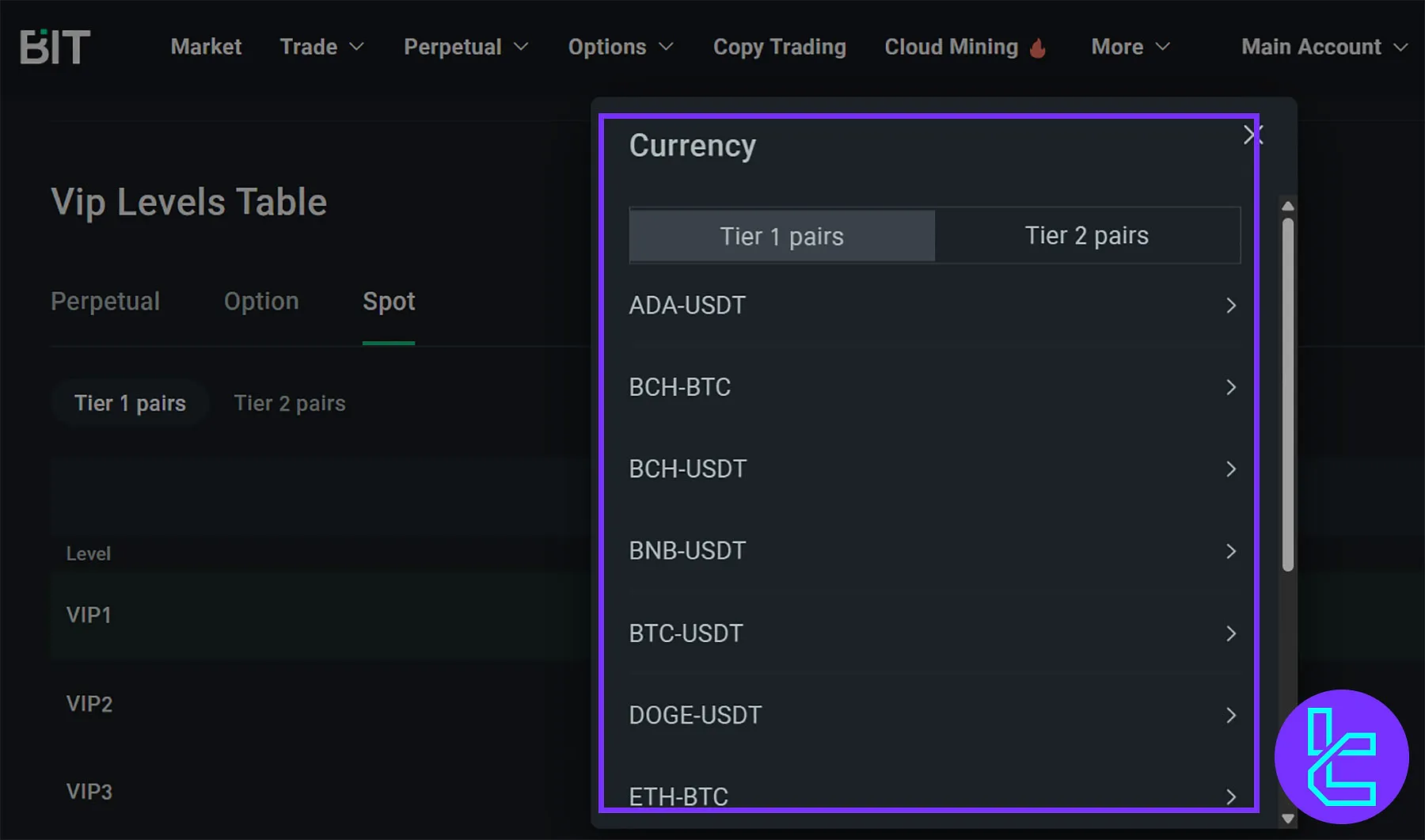The image size is (1425, 840).
Task: Select the BTC-USDT pair
Action: 934,633
